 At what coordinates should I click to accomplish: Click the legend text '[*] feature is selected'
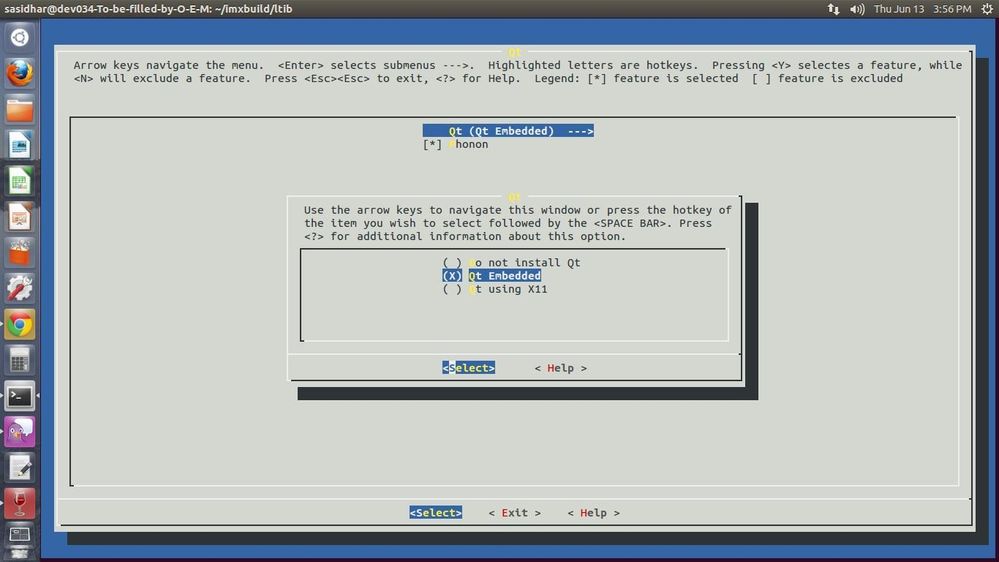coord(663,78)
